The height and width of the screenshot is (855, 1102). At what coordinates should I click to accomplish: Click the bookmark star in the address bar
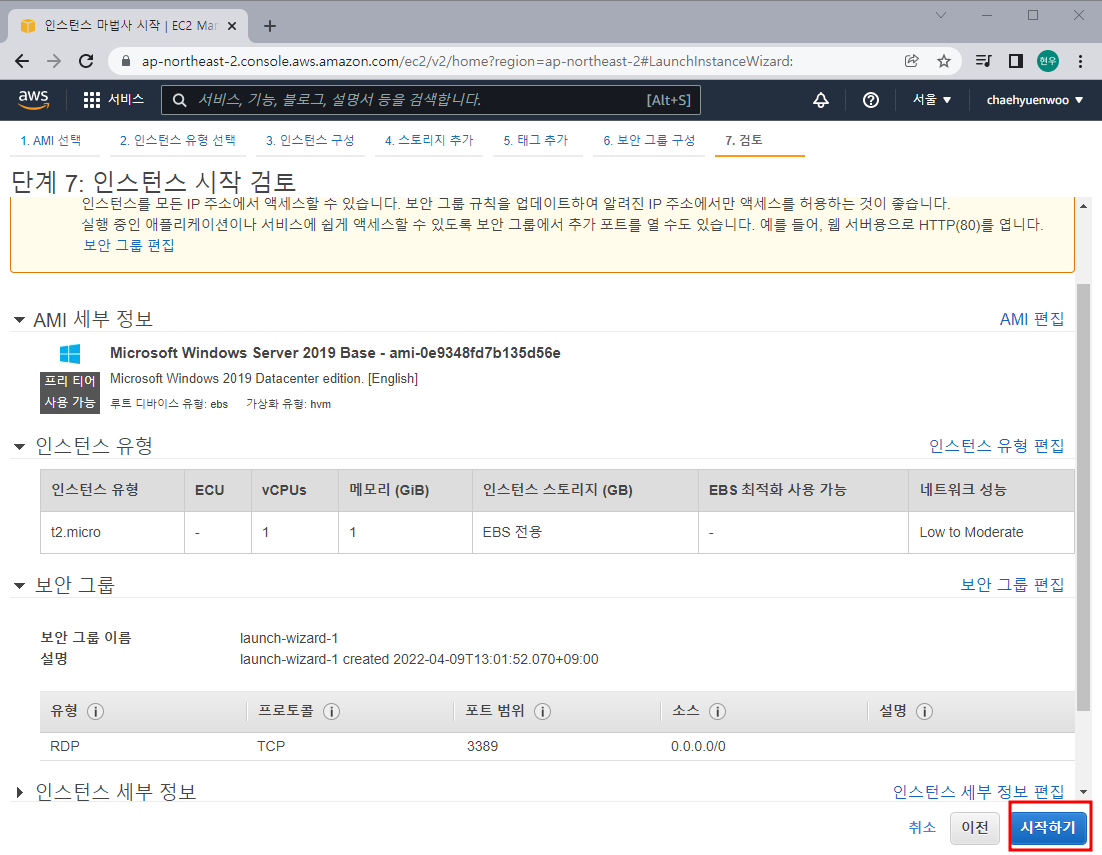click(x=943, y=61)
